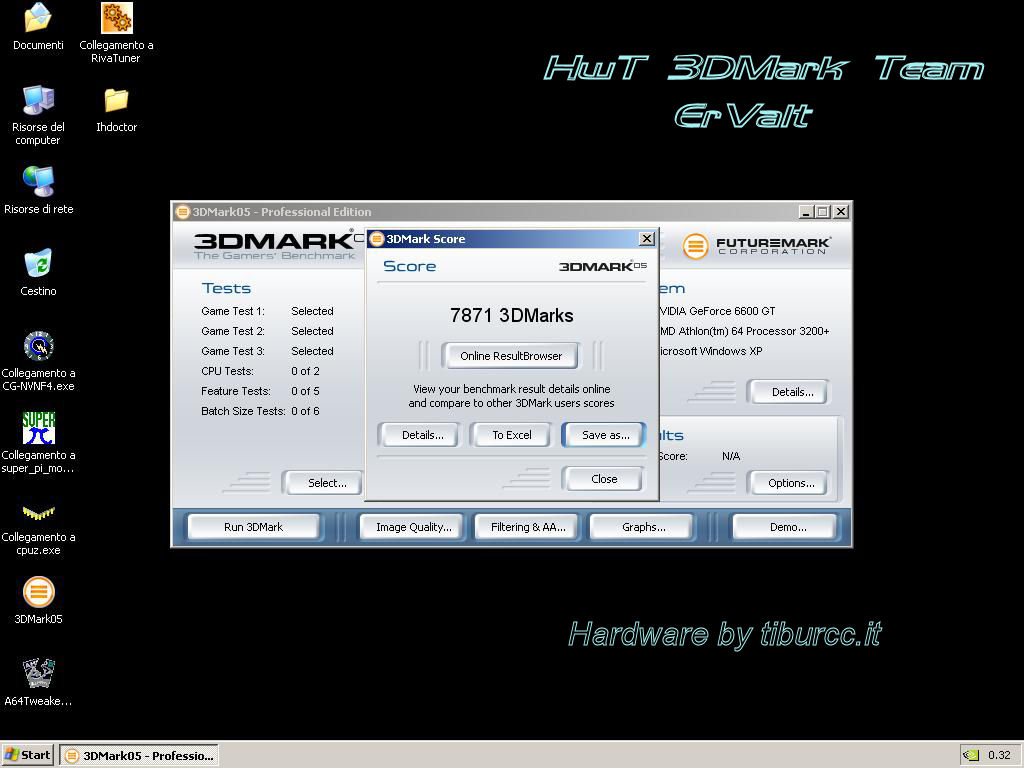Click the 7871 3DMarks score text
Image resolution: width=1024 pixels, height=768 pixels.
pyautogui.click(x=511, y=316)
